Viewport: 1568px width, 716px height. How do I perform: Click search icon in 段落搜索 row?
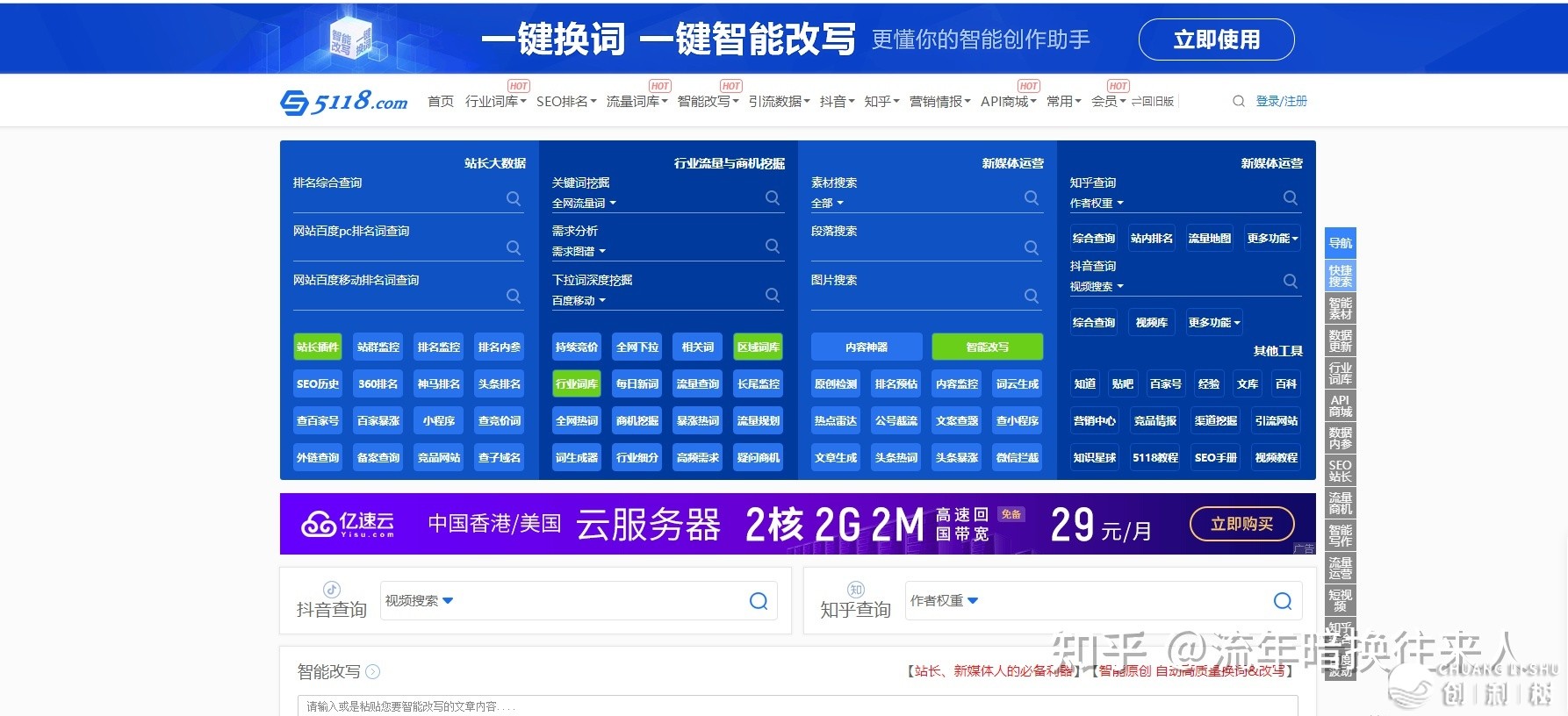pos(1032,247)
